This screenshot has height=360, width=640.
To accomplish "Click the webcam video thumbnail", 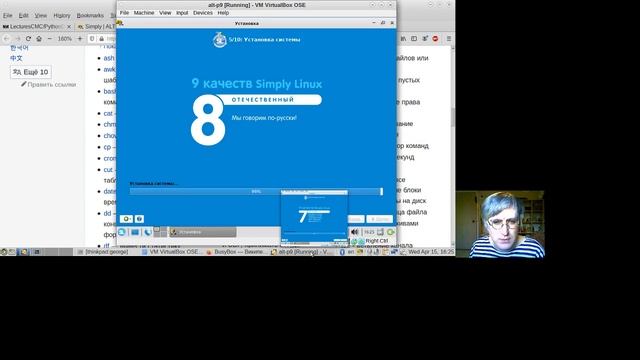I will (500, 224).
